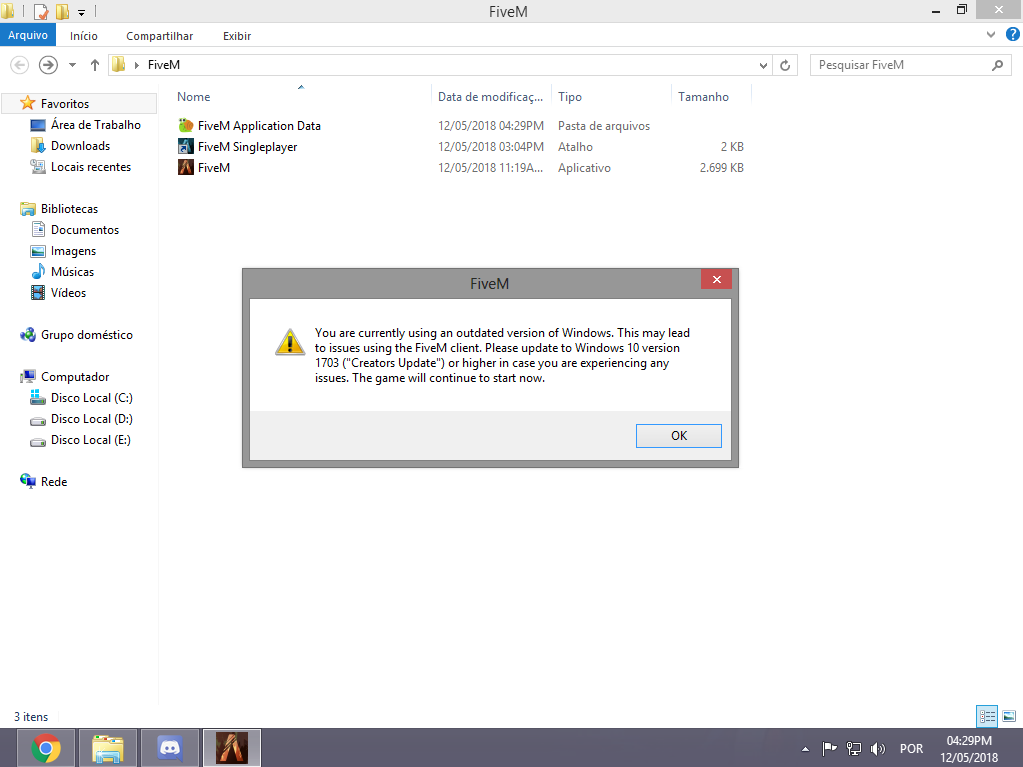Open the Action Center flag icon

click(829, 749)
